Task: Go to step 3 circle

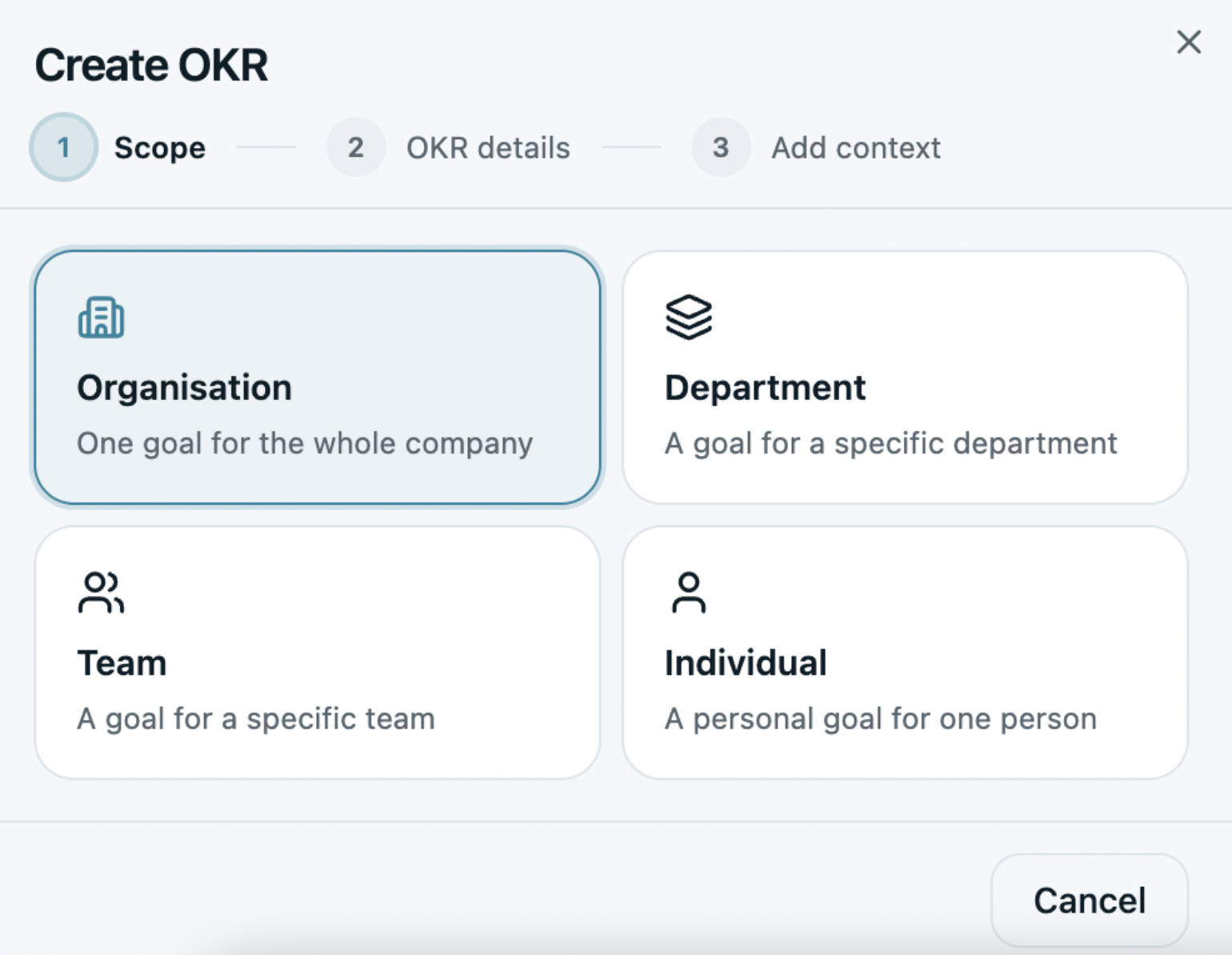Action: pos(721,147)
